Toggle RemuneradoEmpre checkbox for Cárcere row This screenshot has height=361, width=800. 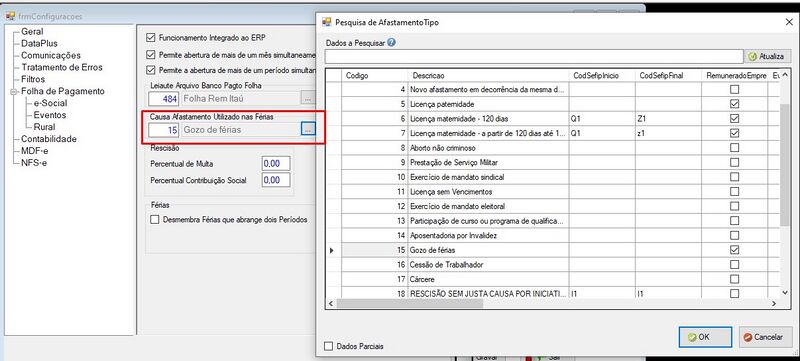734,279
